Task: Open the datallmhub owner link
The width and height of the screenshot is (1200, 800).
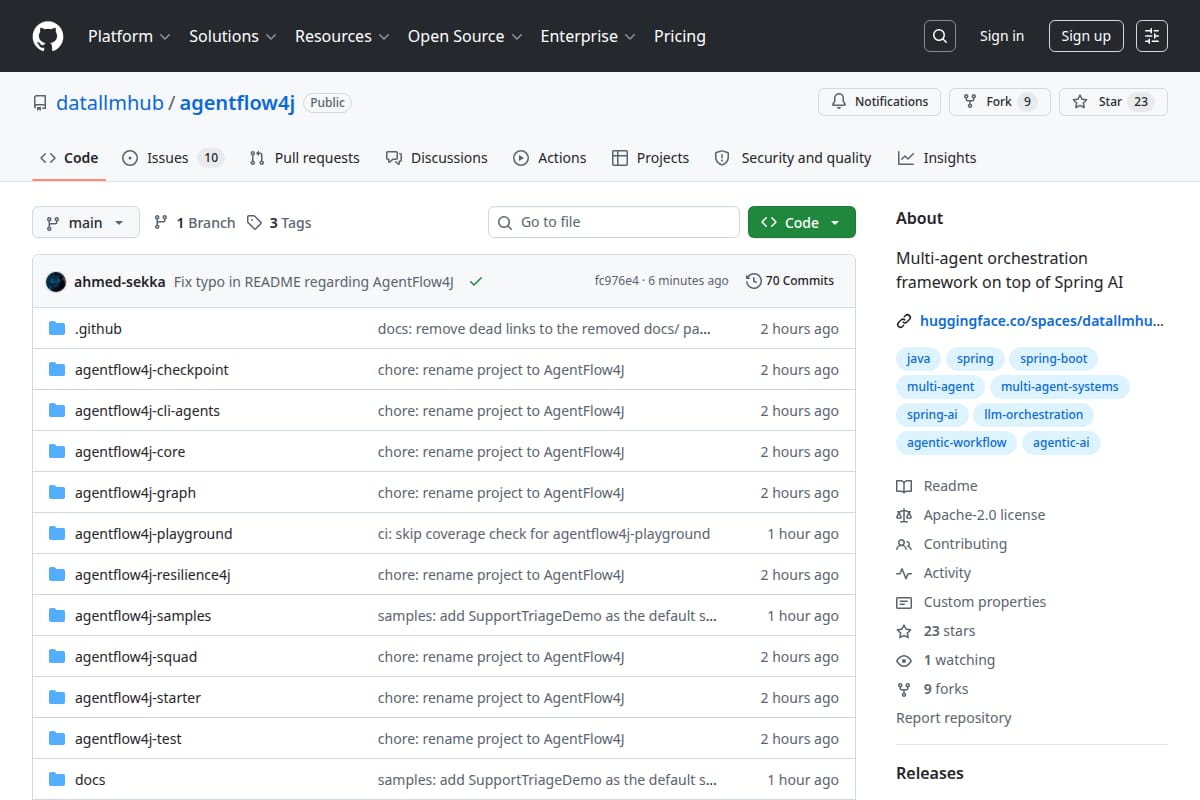Action: click(110, 102)
